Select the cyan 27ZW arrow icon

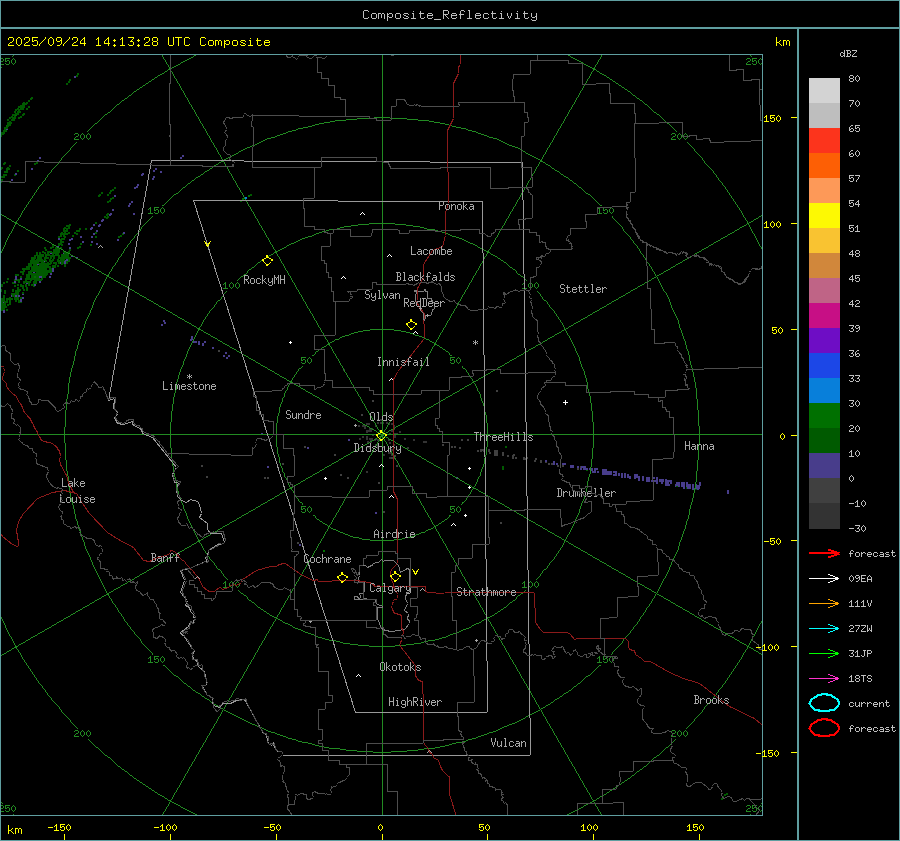pyautogui.click(x=824, y=628)
